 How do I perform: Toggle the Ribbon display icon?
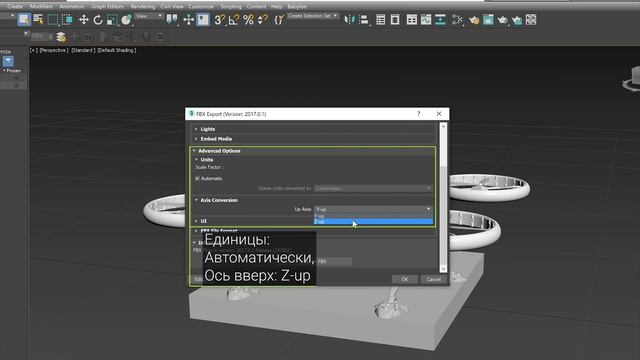coord(412,20)
